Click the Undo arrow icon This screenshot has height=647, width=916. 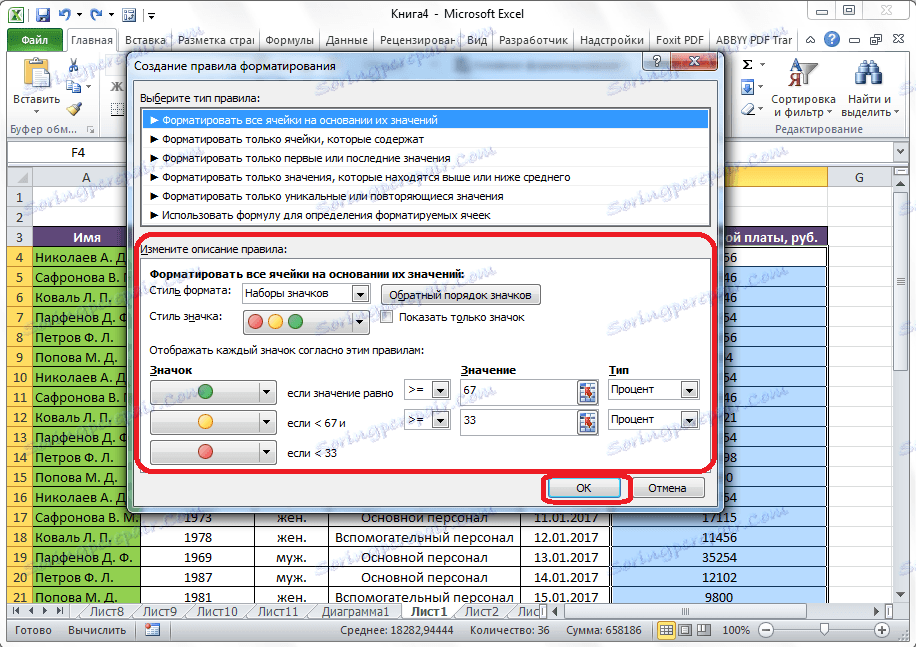point(65,15)
